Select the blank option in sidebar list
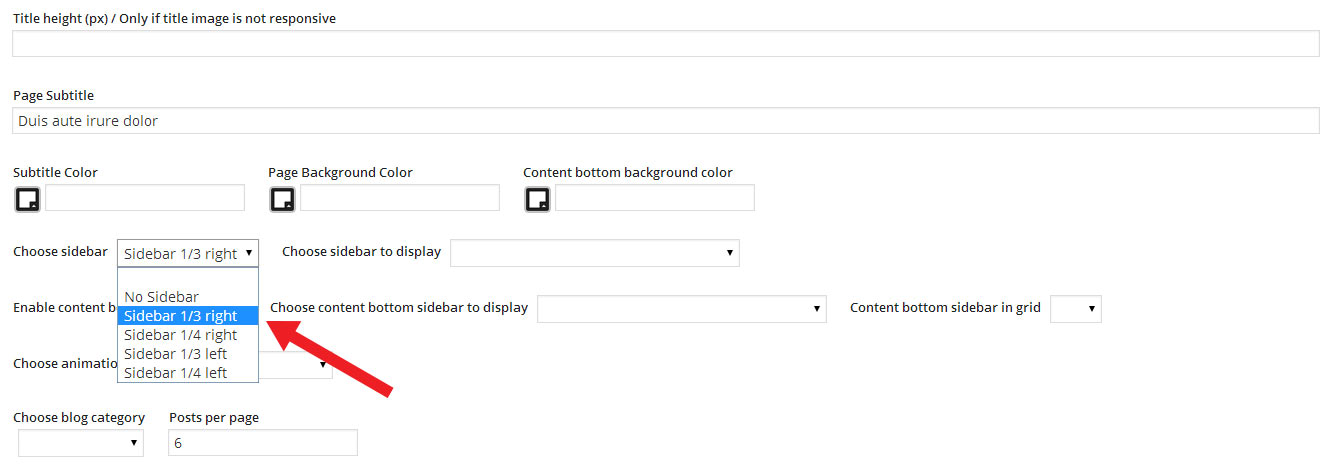 click(x=187, y=279)
